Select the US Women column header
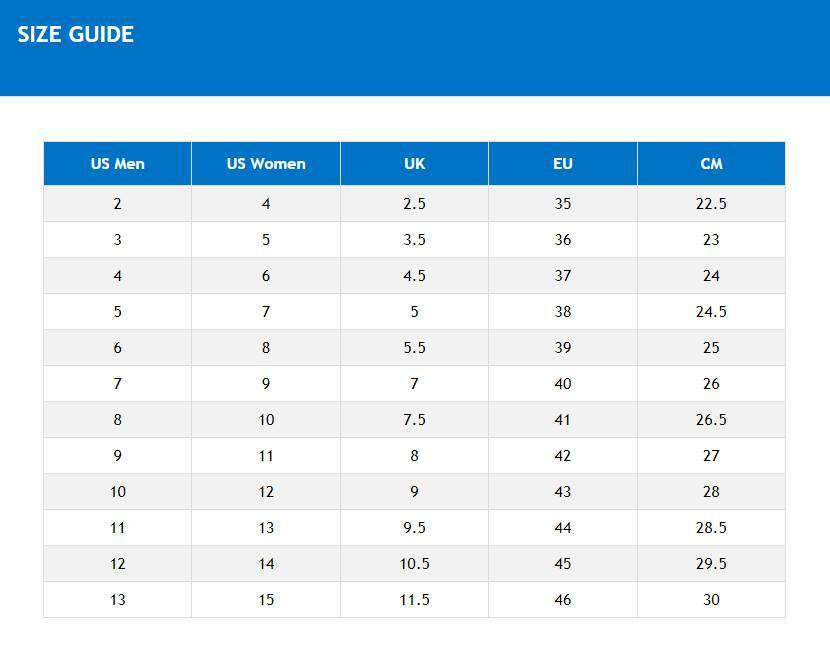This screenshot has height=660, width=830. point(266,164)
